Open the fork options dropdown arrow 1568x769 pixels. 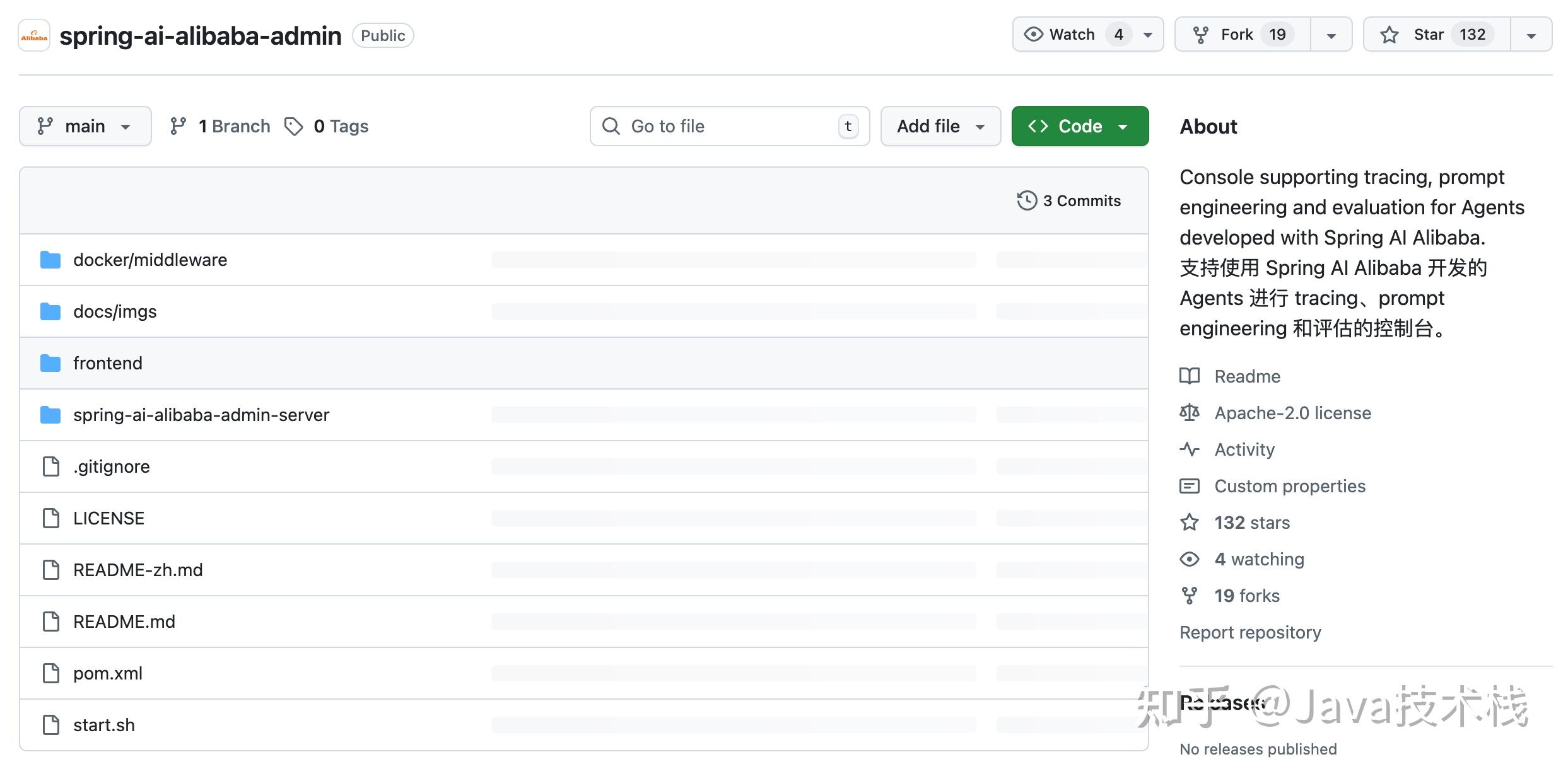point(1331,35)
